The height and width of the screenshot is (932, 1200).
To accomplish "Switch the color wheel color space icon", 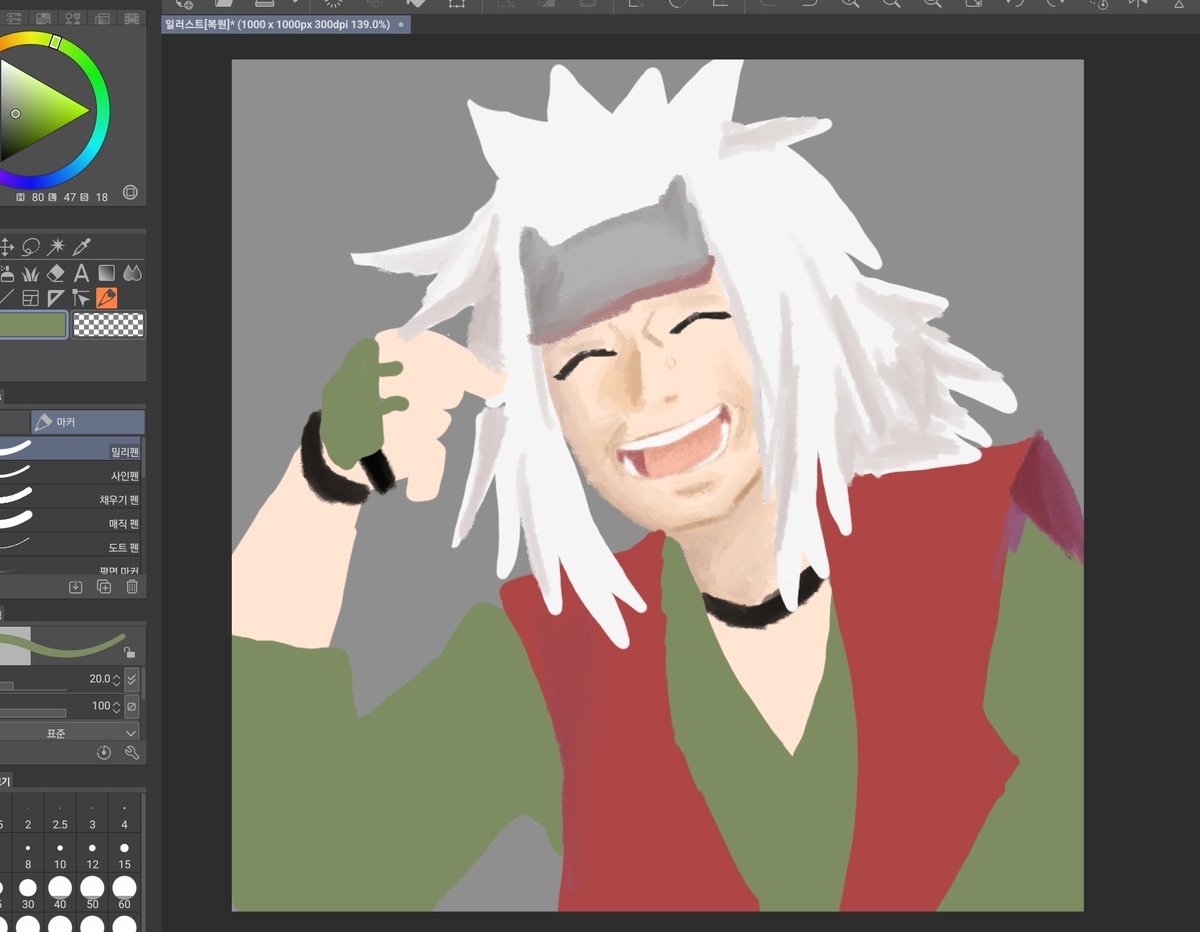I will pos(130,193).
